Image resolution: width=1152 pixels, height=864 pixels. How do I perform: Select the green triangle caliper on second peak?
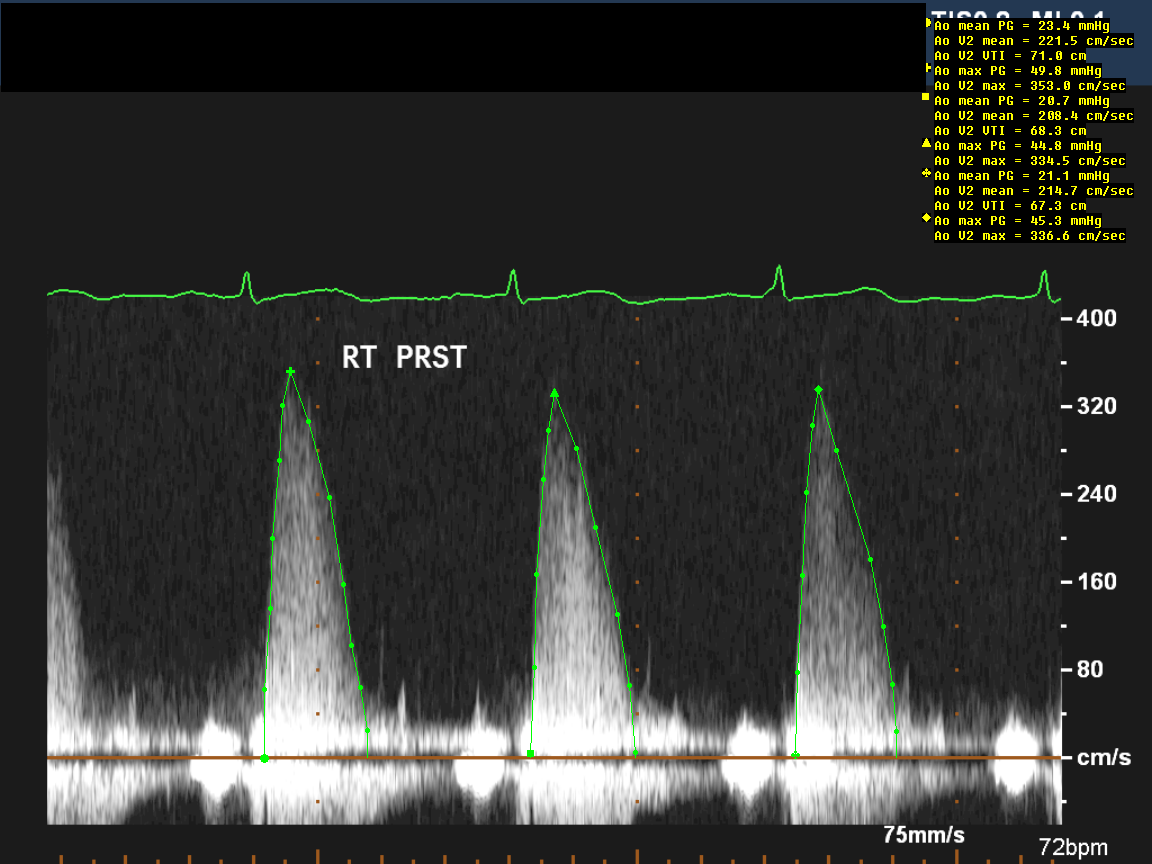pyautogui.click(x=554, y=393)
